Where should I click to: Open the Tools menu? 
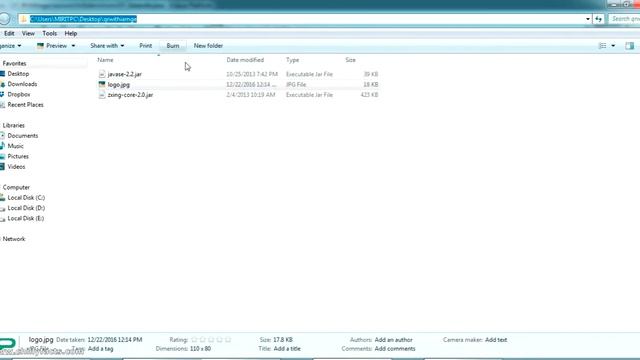click(x=49, y=33)
